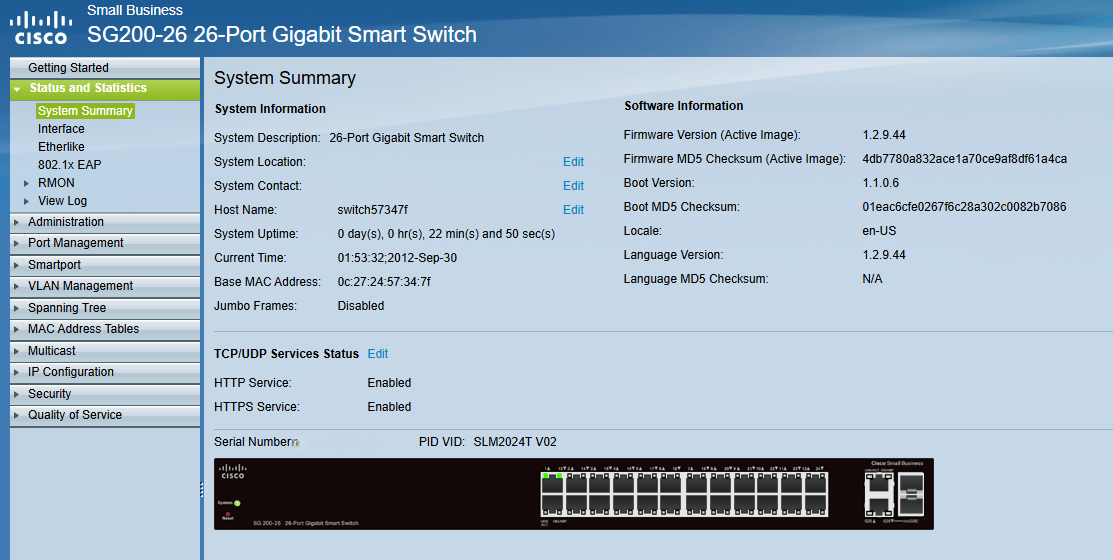Edit the TCP/UDP Services Status
Viewport: 1113px width, 560px height.
pyautogui.click(x=378, y=353)
